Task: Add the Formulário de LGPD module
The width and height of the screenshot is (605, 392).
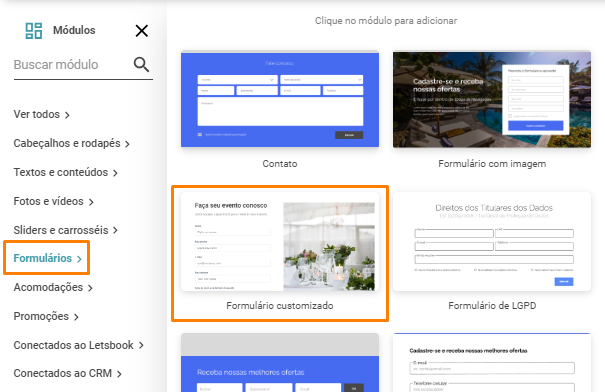Action: point(492,241)
